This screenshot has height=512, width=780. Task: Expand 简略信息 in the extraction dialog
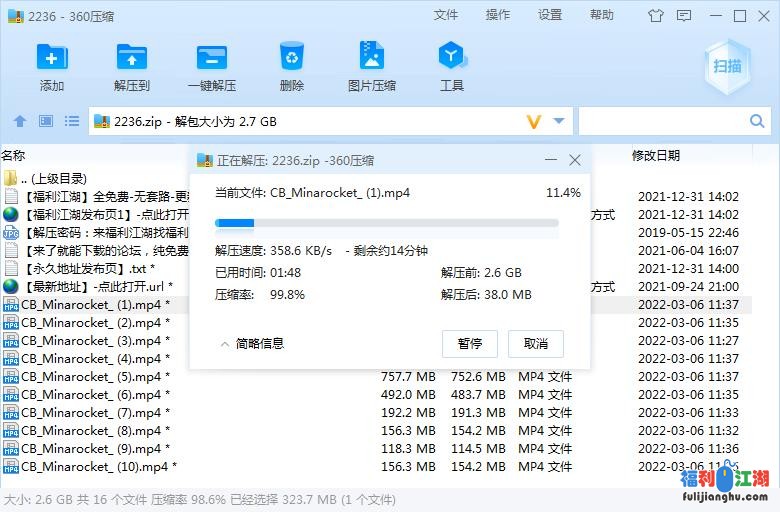[252, 343]
